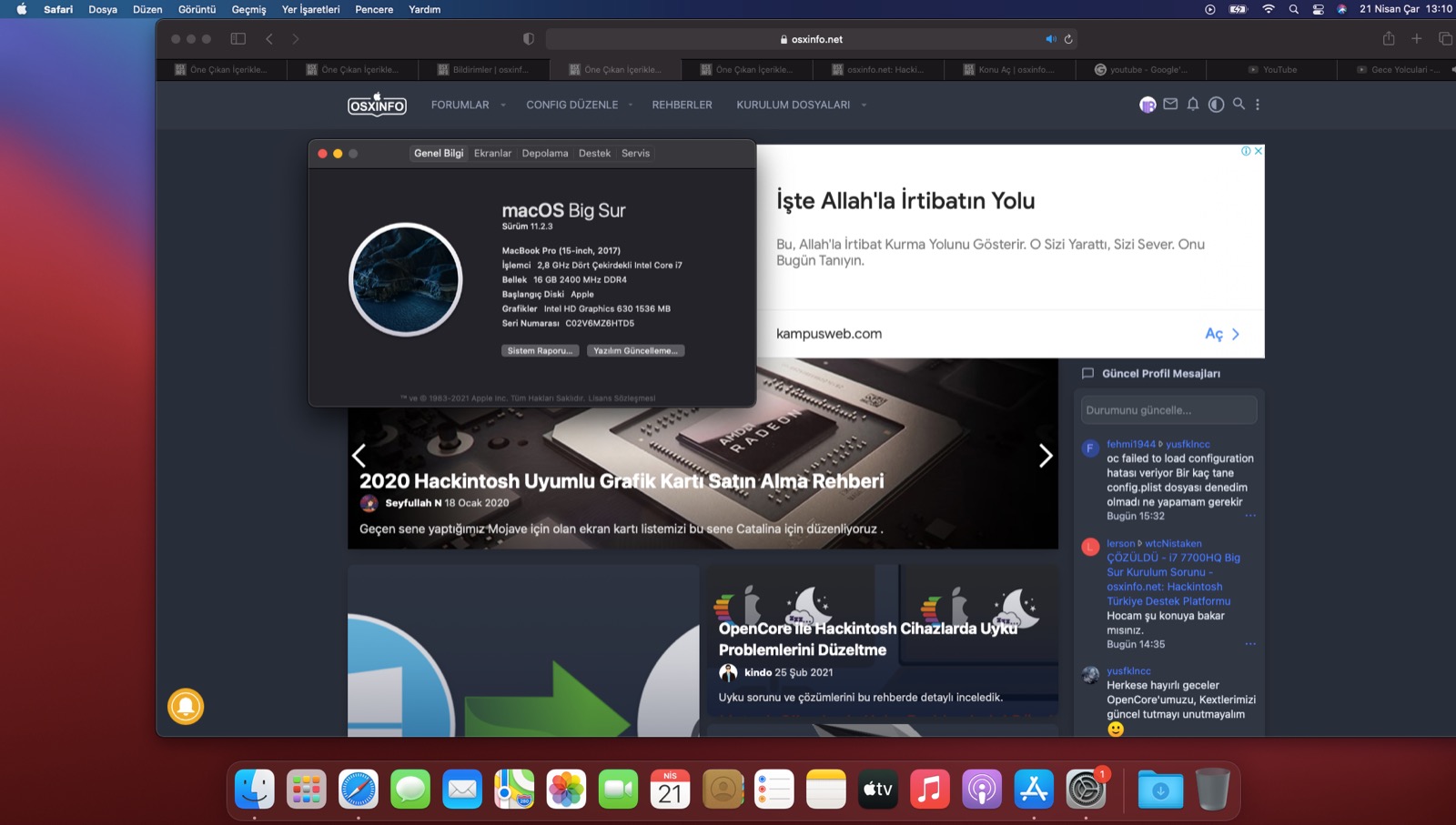Open wtcNistaken's profile link

click(x=1174, y=543)
